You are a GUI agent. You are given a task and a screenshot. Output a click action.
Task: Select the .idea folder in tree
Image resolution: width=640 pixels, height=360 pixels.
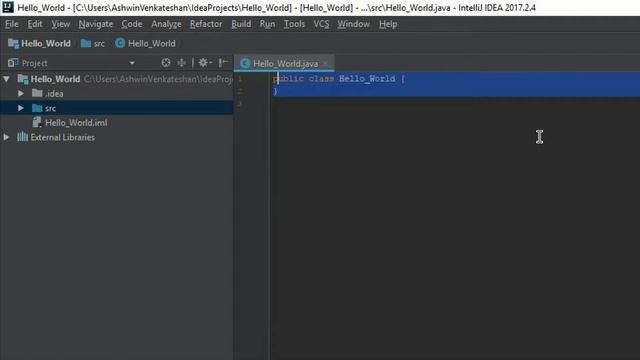54,93
